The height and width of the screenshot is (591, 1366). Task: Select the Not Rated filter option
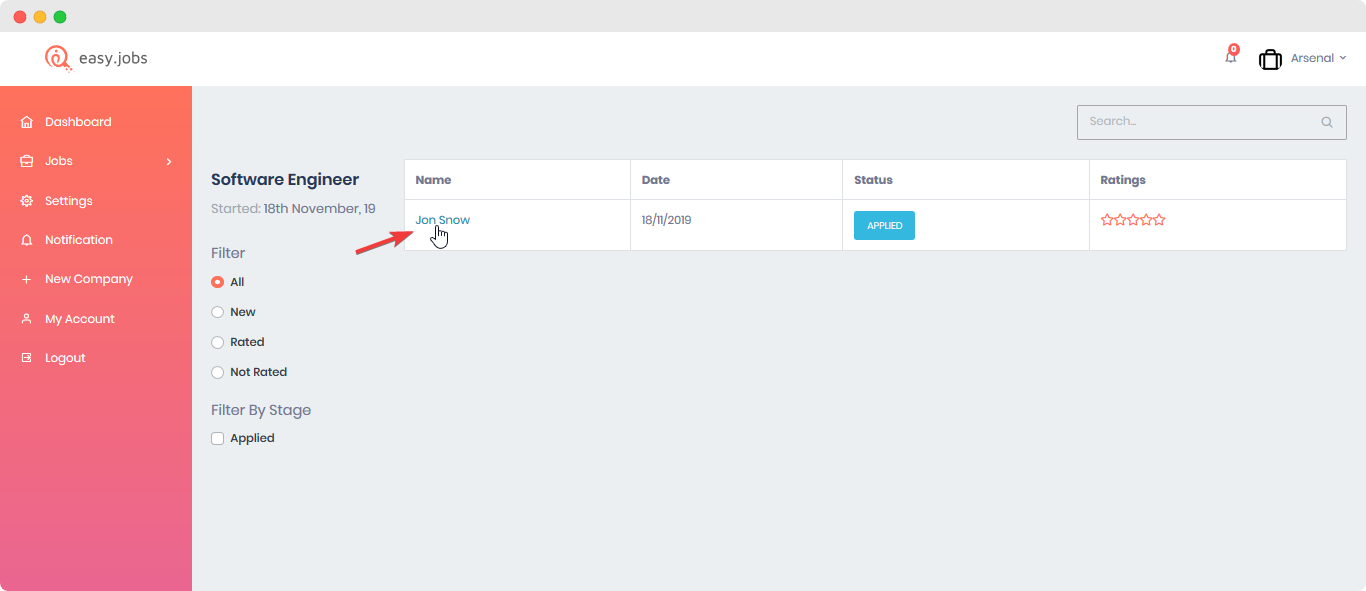(217, 372)
